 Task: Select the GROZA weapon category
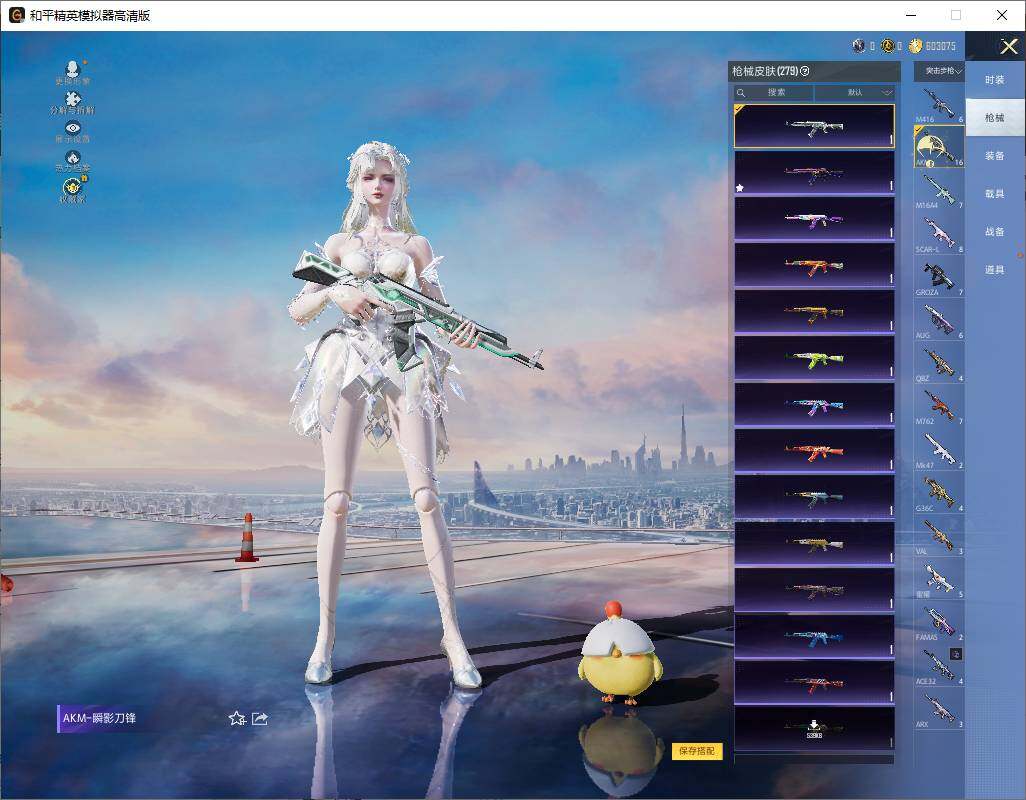(939, 277)
